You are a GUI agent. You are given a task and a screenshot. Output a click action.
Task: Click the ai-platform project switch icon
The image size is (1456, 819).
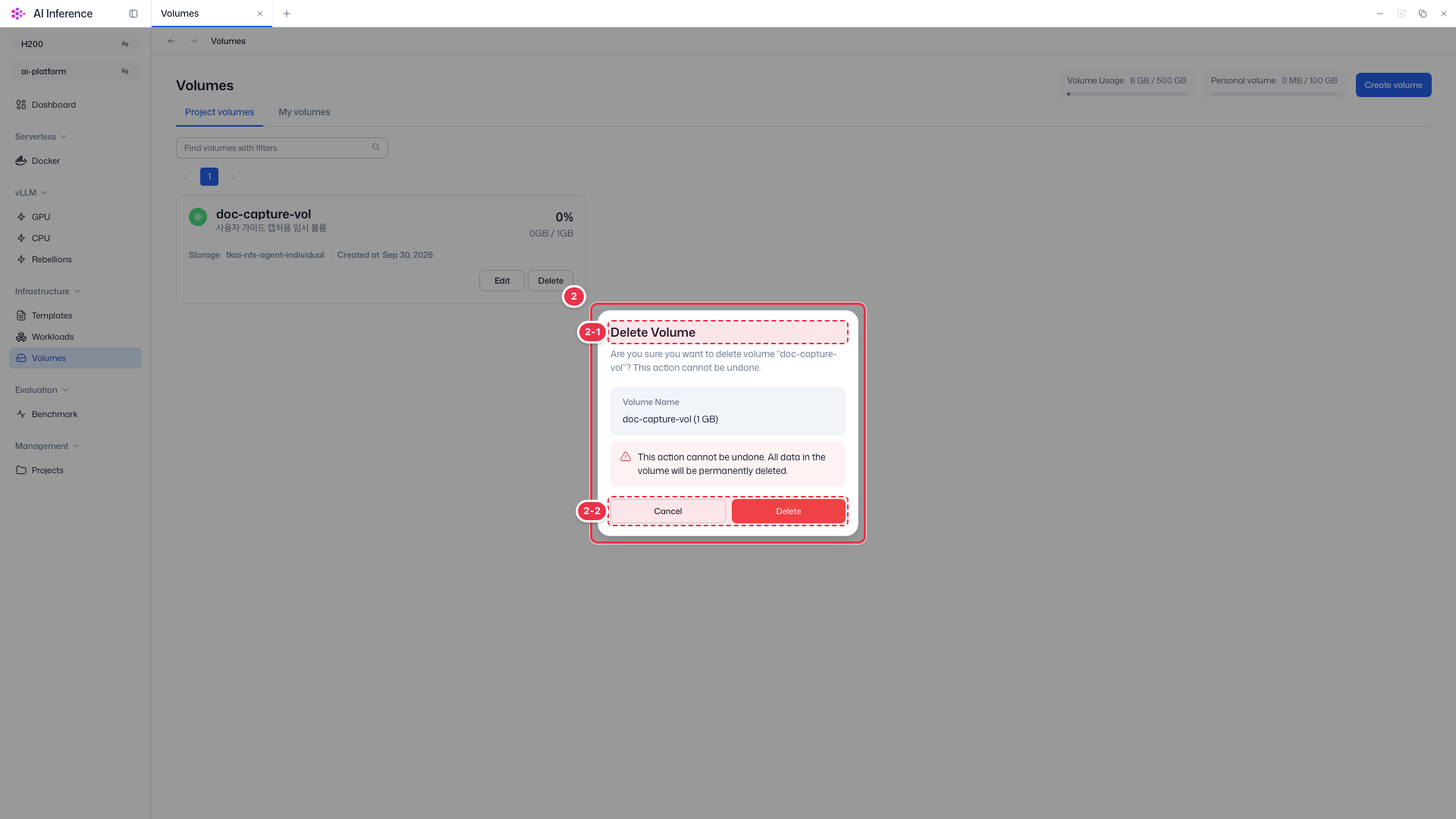(x=125, y=71)
